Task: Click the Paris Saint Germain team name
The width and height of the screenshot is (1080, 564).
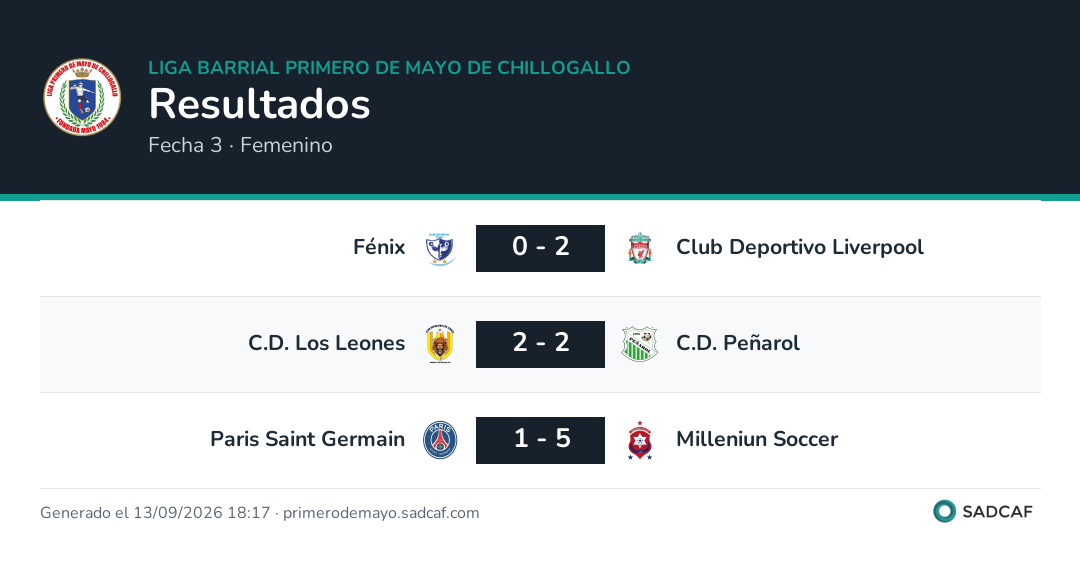Action: (x=307, y=439)
